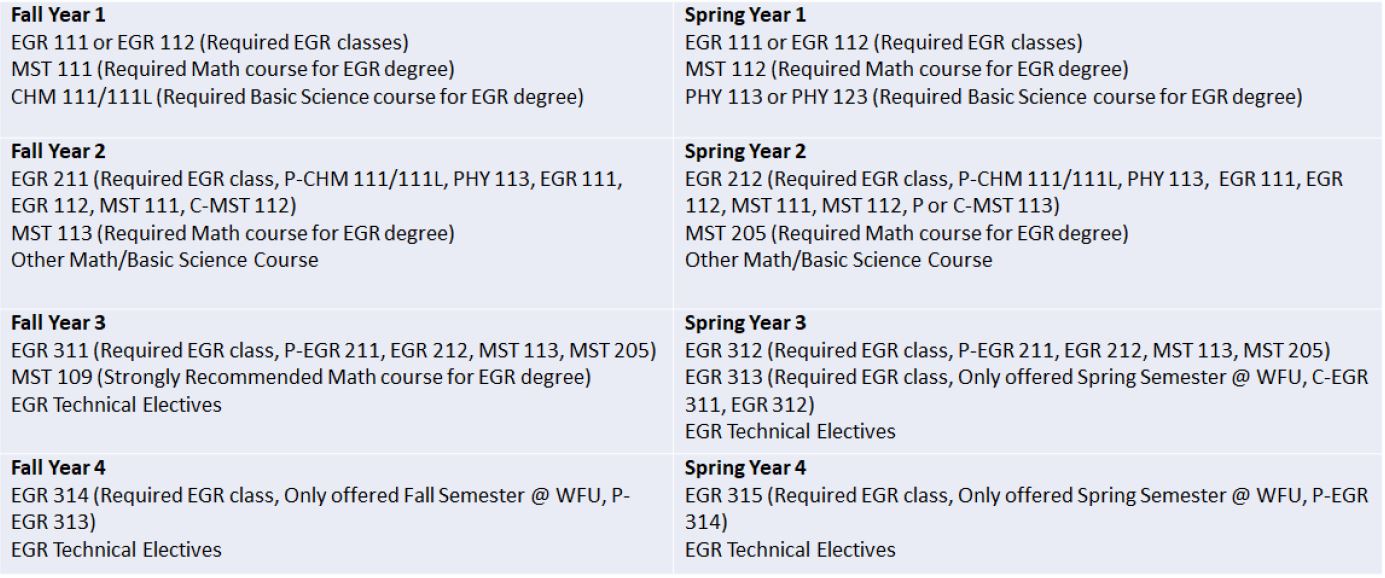Click the EGR 212 course entry
Image resolution: width=1385 pixels, height=578 pixels.
(1014, 192)
